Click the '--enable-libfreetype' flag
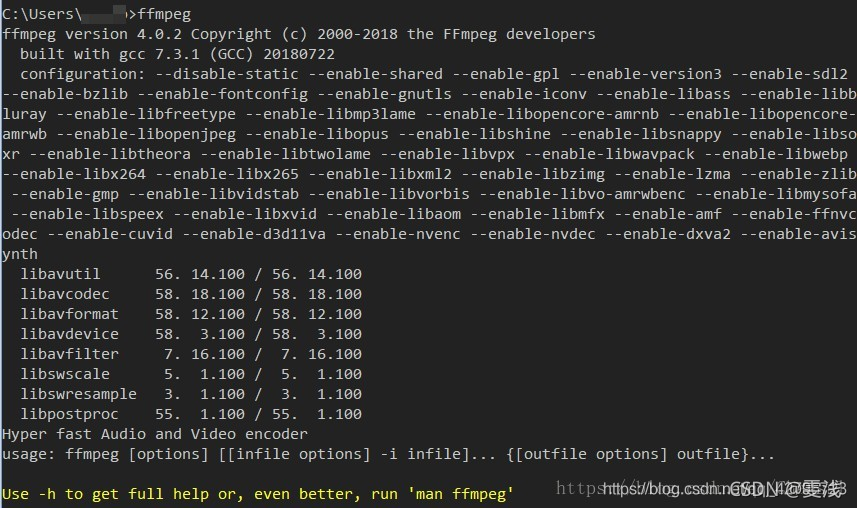 pyautogui.click(x=146, y=114)
